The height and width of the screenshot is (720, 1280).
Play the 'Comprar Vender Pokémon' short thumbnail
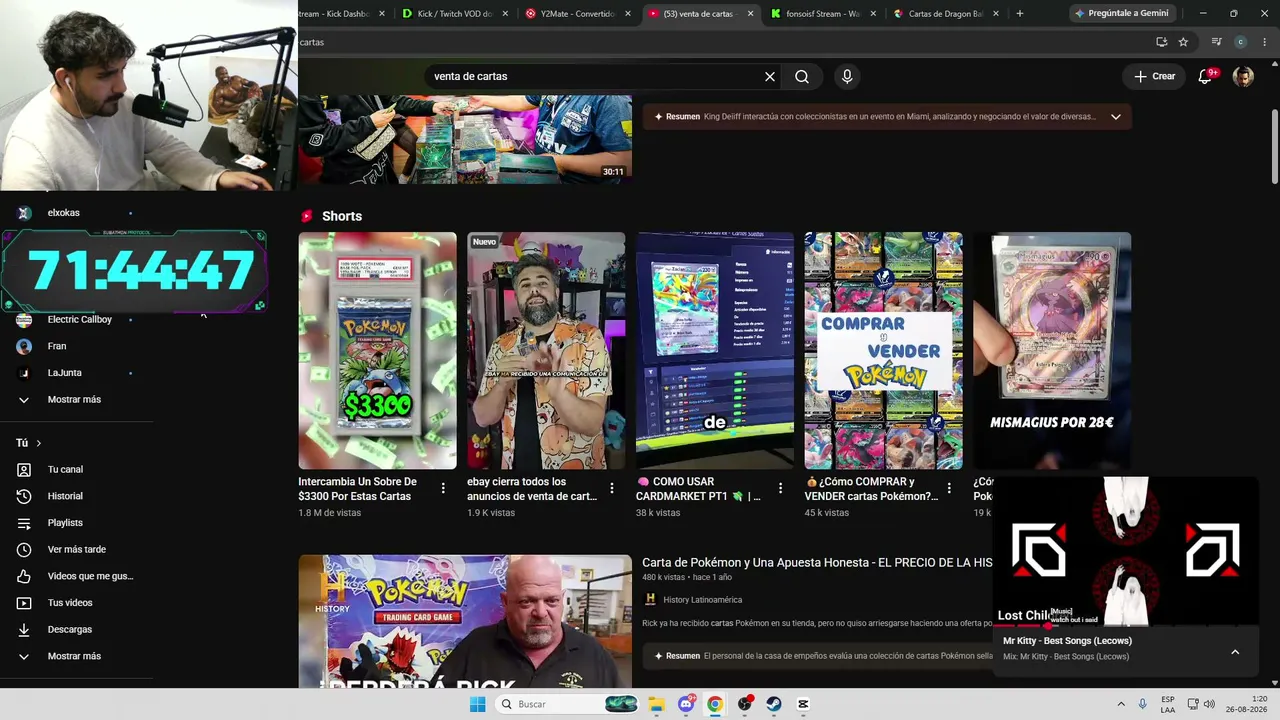coord(884,351)
